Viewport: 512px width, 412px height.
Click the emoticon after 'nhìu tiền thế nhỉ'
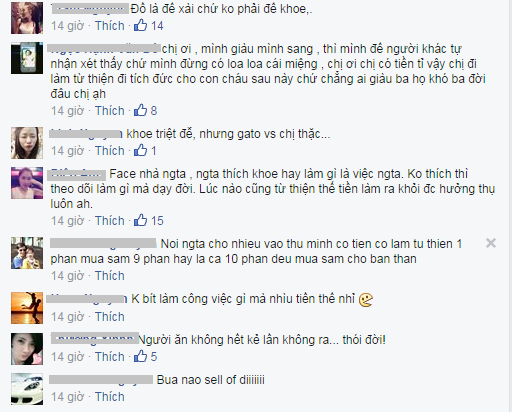pyautogui.click(x=366, y=300)
